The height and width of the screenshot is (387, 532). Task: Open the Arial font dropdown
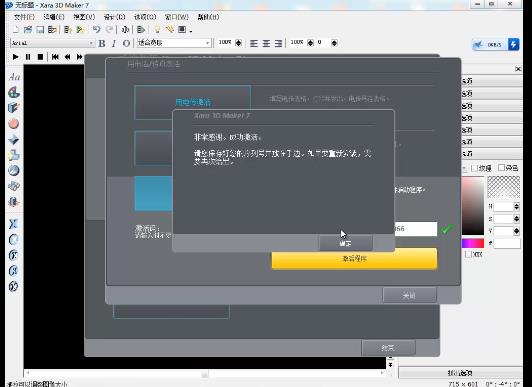pyautogui.click(x=53, y=43)
